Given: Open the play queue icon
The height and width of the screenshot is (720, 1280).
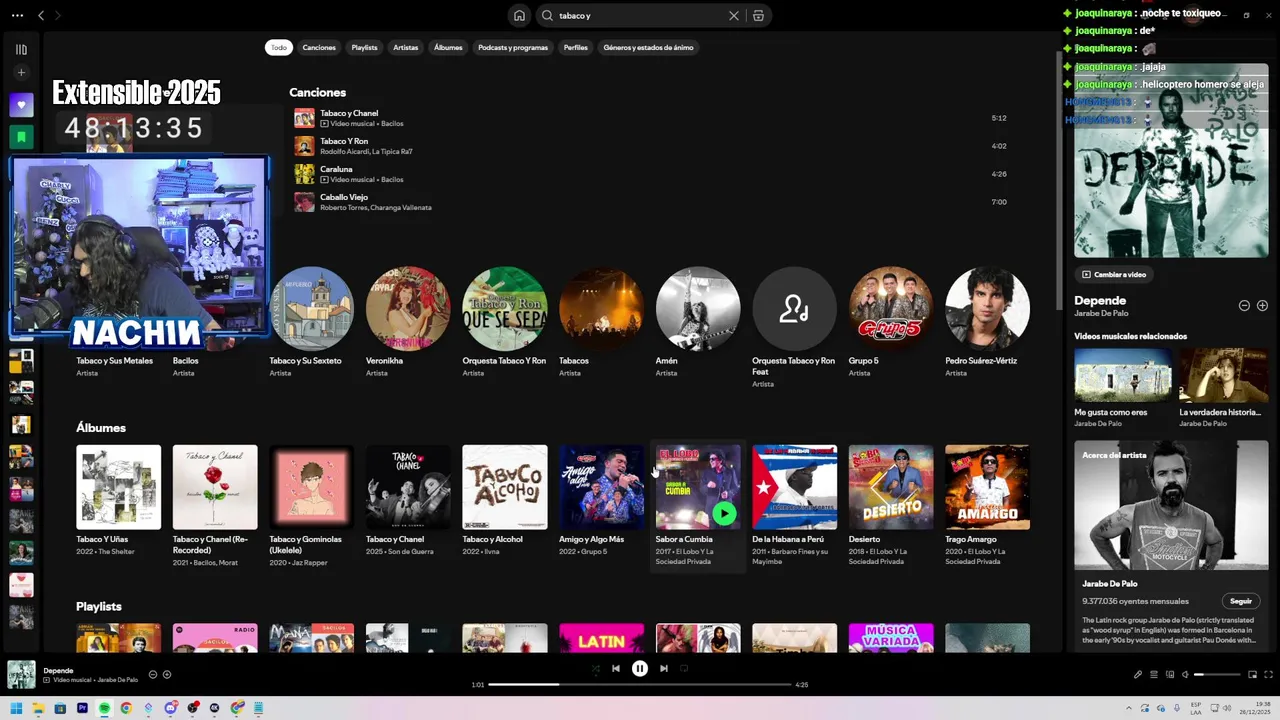Looking at the screenshot, I should point(1154,674).
